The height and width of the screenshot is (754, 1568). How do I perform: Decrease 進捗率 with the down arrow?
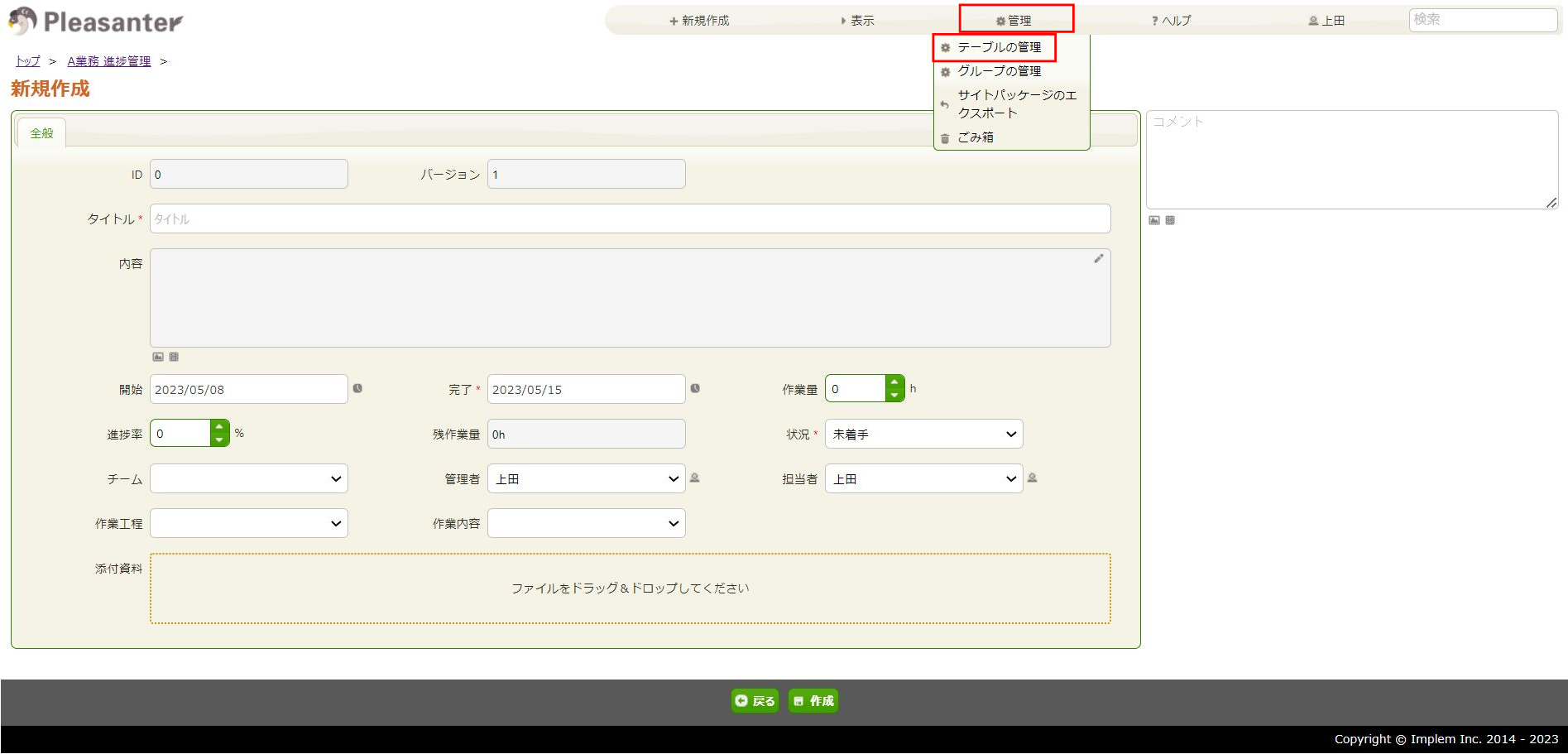point(219,440)
